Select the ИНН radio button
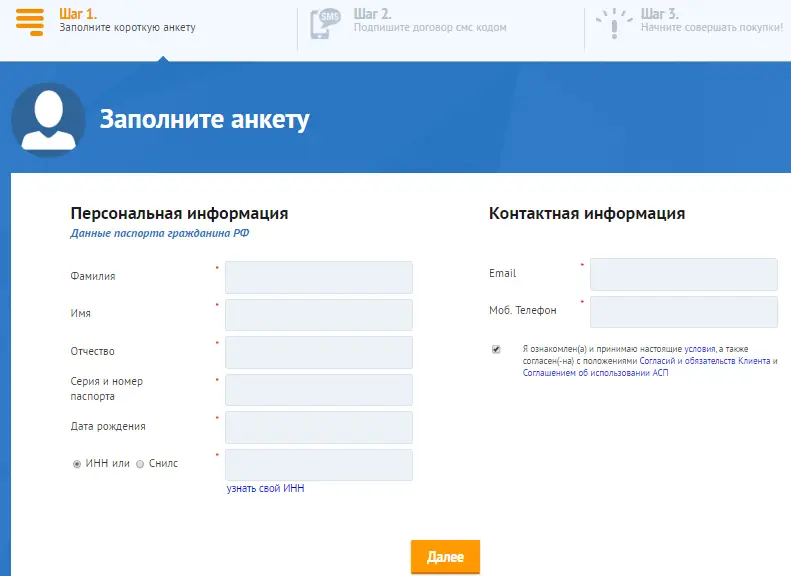Viewport: 791px width, 576px height. click(77, 464)
